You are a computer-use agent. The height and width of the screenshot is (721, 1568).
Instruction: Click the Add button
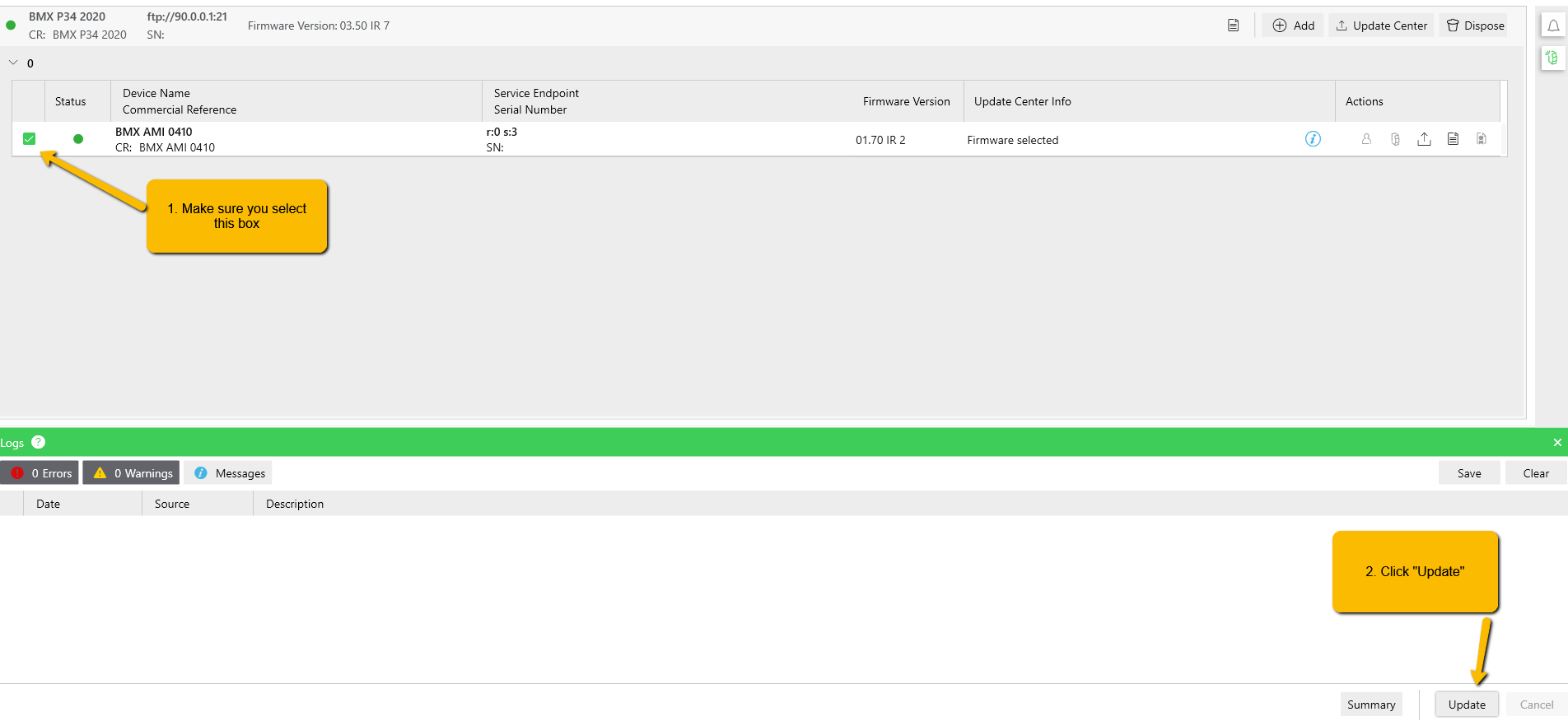pos(1293,26)
